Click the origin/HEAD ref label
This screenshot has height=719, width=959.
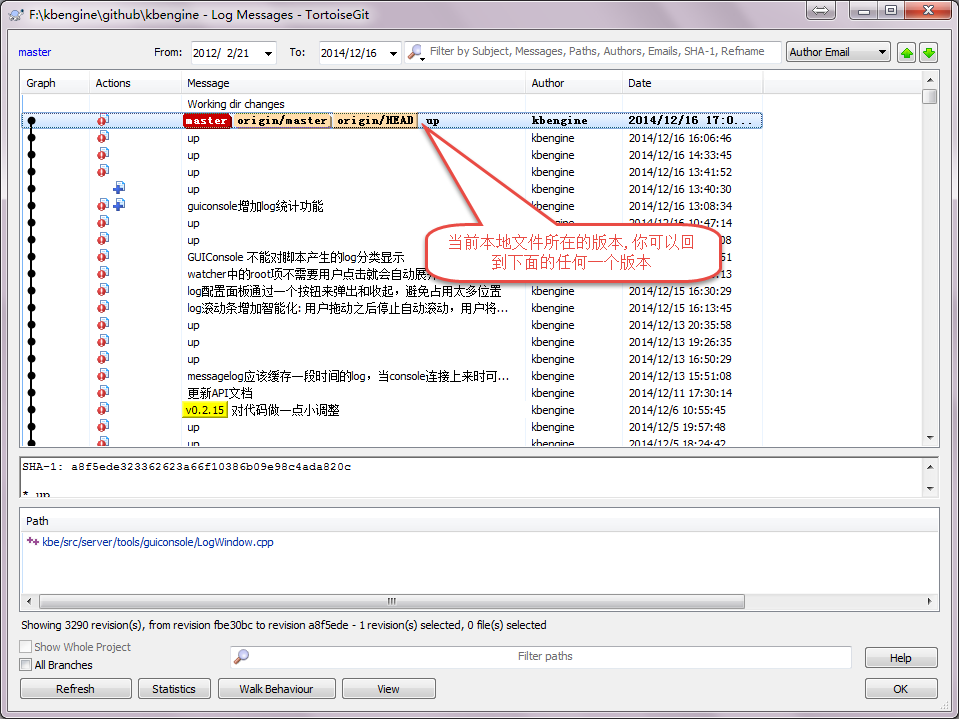point(376,120)
